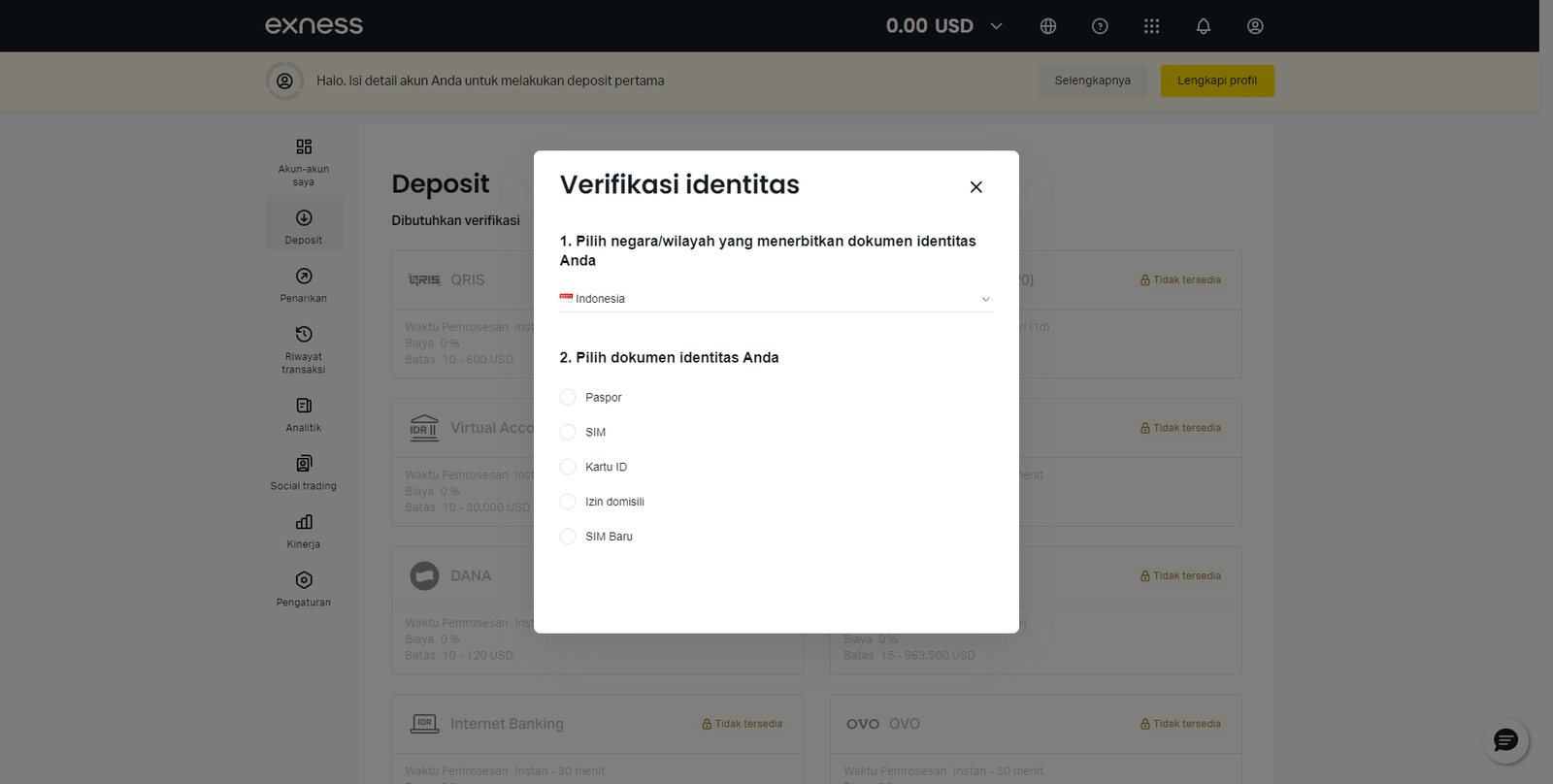
Task: Open Pengaturan settings in sidebar
Action: pyautogui.click(x=304, y=589)
